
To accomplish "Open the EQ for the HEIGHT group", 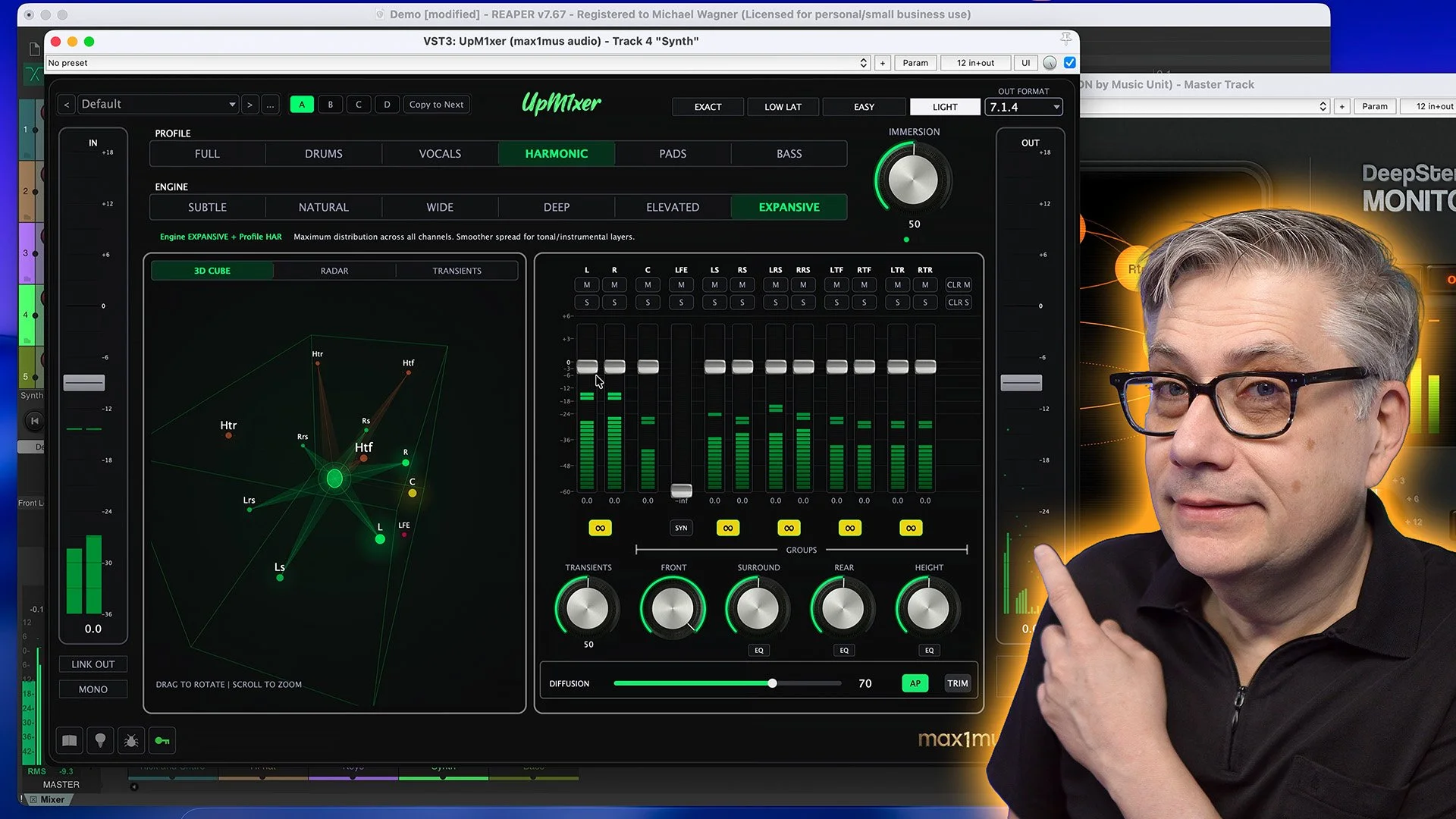I will (x=928, y=650).
